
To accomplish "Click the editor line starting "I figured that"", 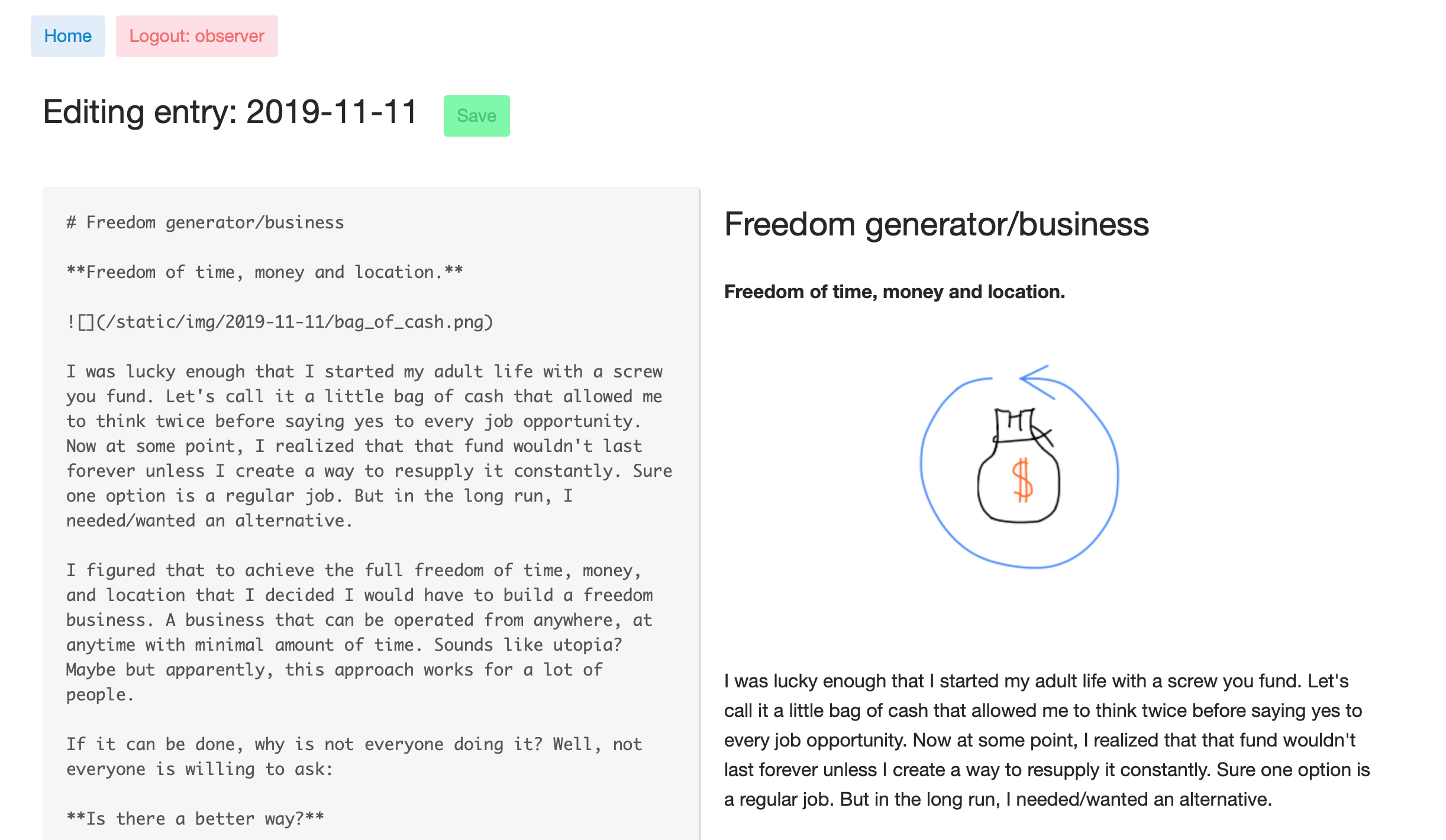I will coord(353,571).
